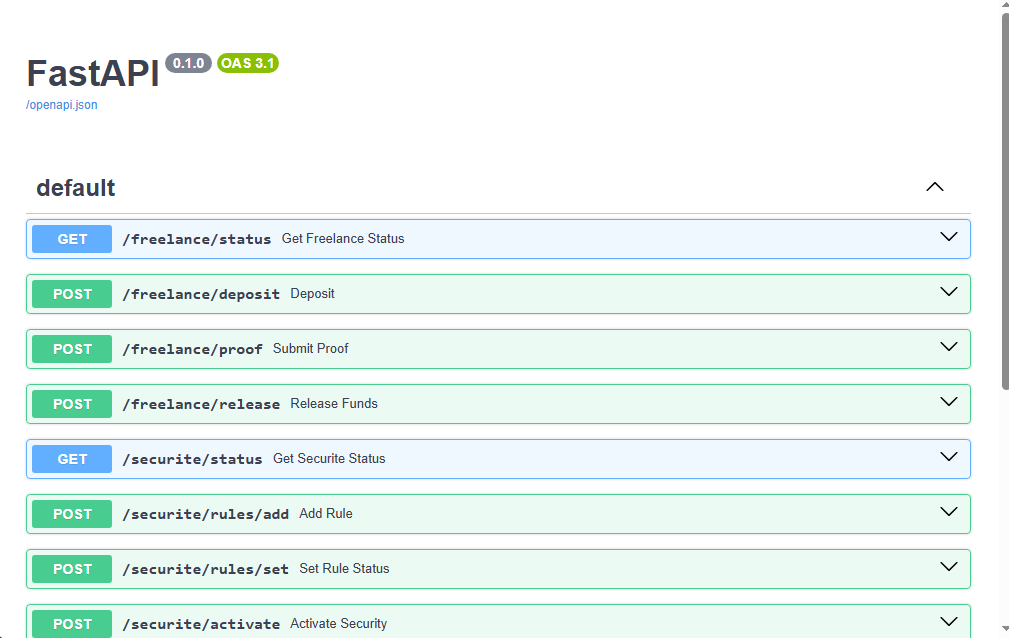This screenshot has height=638, width=1009.
Task: Expand the /freelance/deposit chevron arrow
Action: tap(949, 292)
